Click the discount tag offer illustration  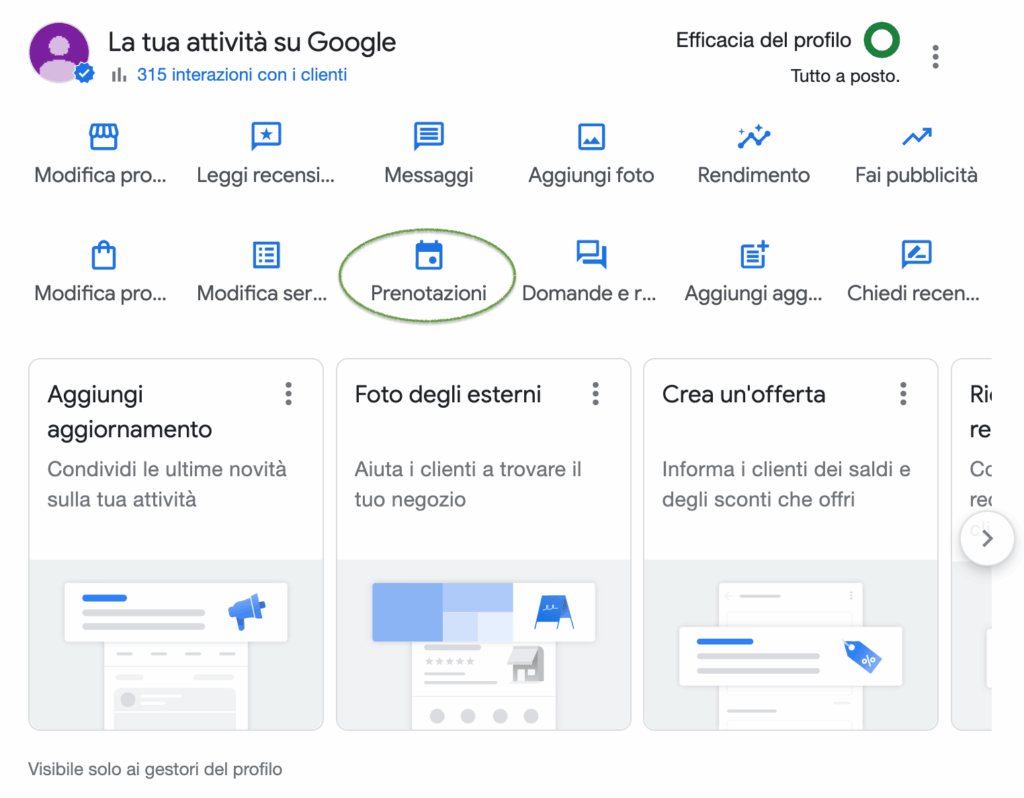point(862,656)
